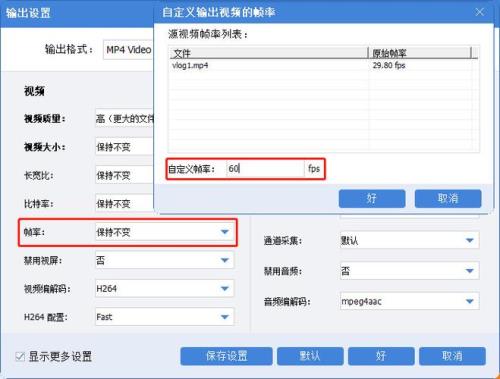Click the 文件 column header
This screenshot has width=500, height=379.
[x=269, y=53]
